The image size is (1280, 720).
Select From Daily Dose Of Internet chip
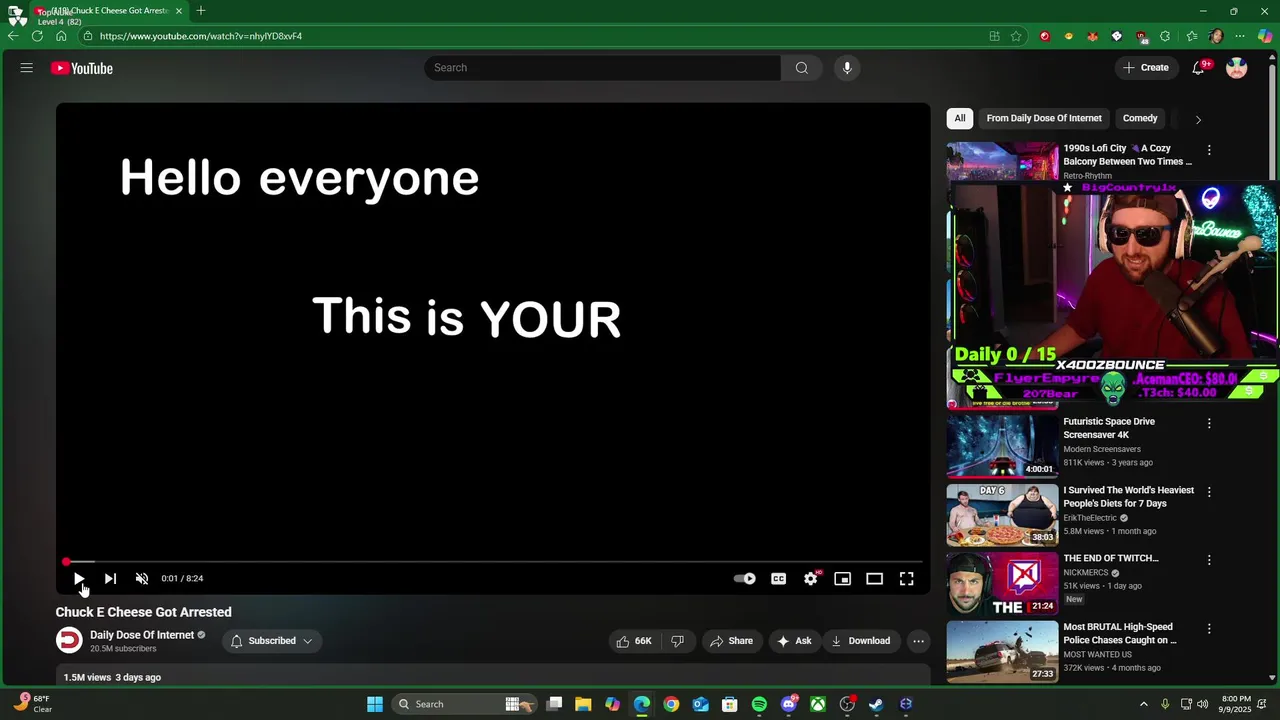tap(1044, 118)
